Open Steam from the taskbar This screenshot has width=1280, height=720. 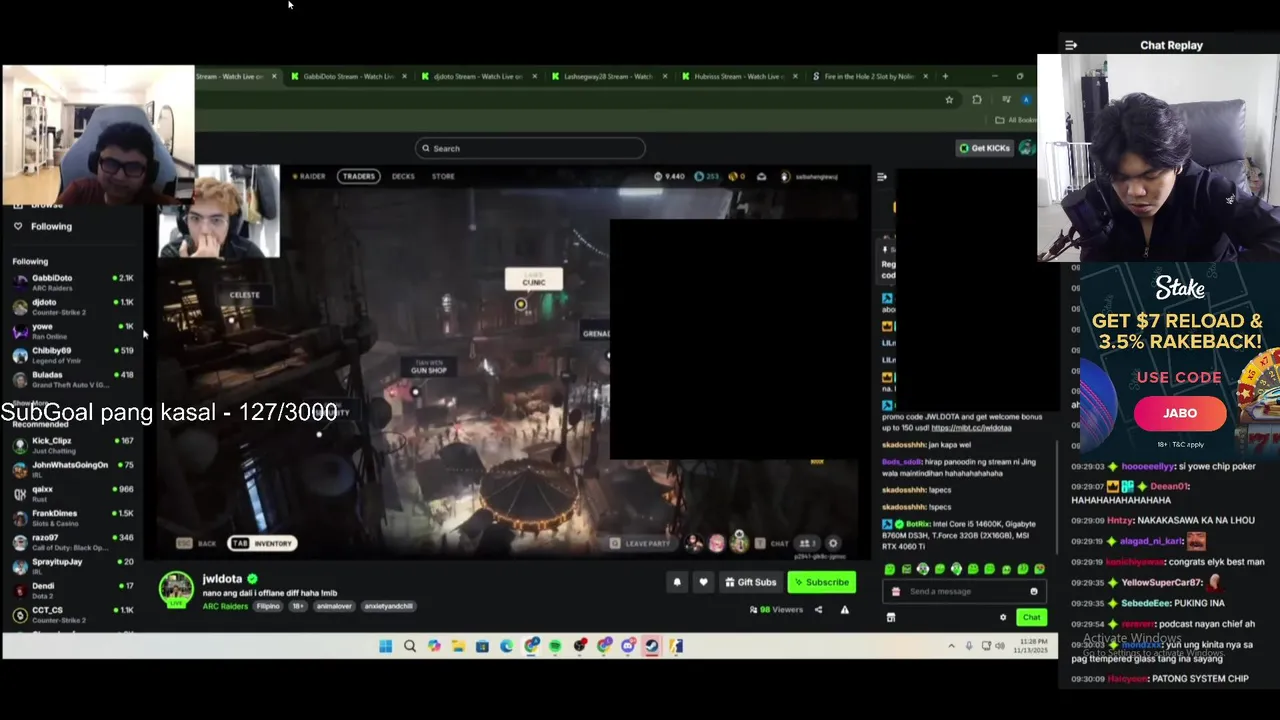click(652, 646)
